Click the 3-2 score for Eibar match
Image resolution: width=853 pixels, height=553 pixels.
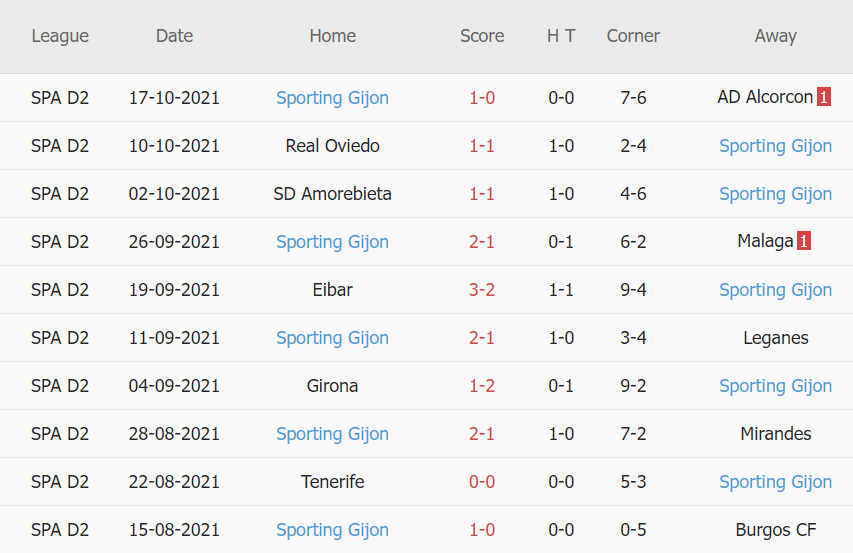(x=482, y=290)
